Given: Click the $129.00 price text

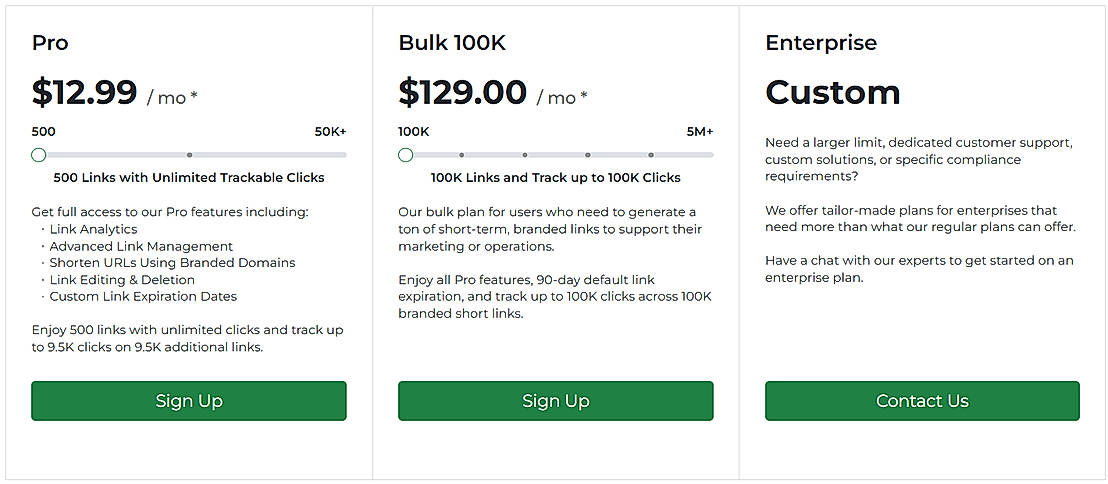Looking at the screenshot, I should [462, 92].
